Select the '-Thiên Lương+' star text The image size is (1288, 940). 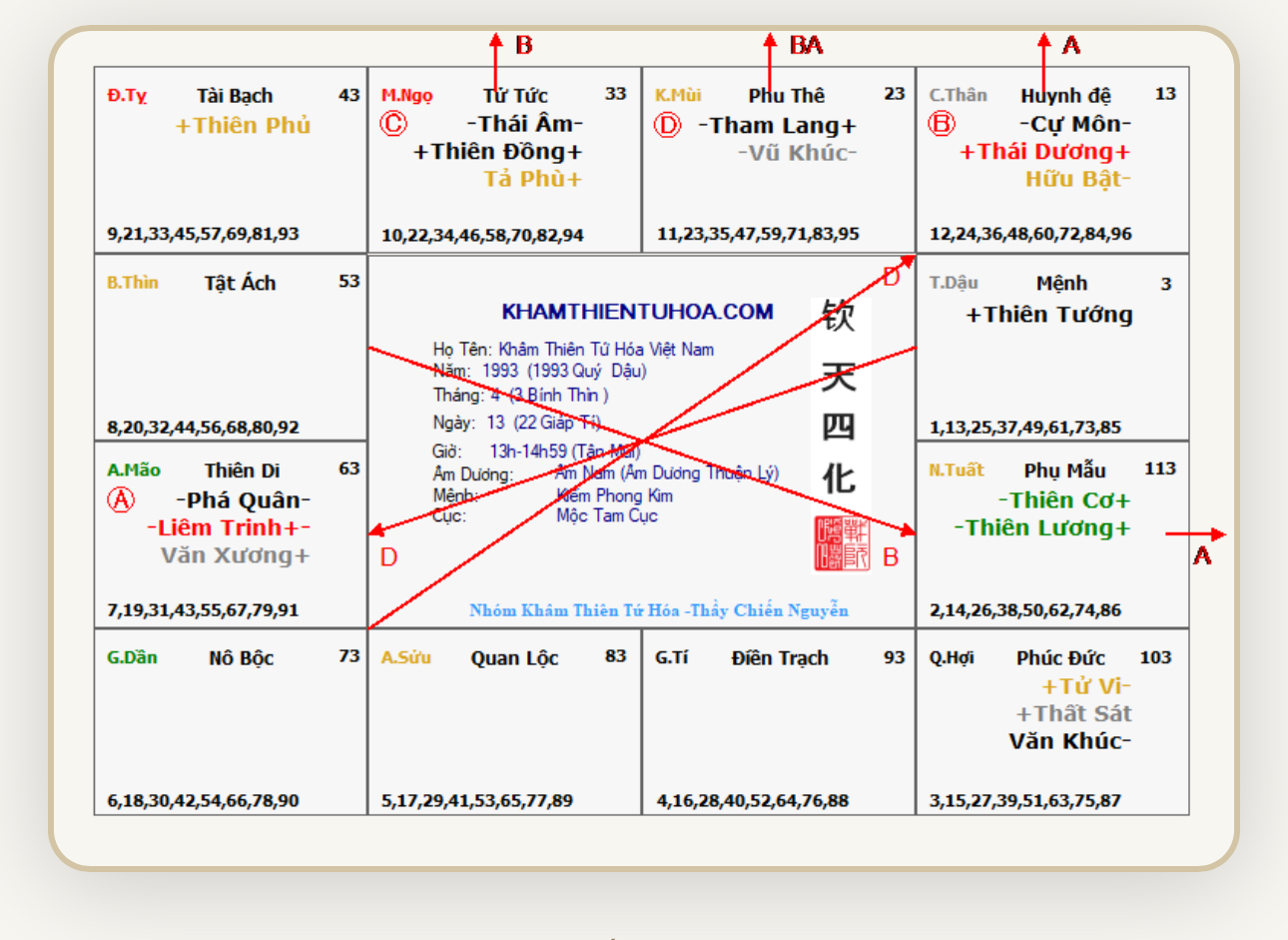[x=1042, y=528]
